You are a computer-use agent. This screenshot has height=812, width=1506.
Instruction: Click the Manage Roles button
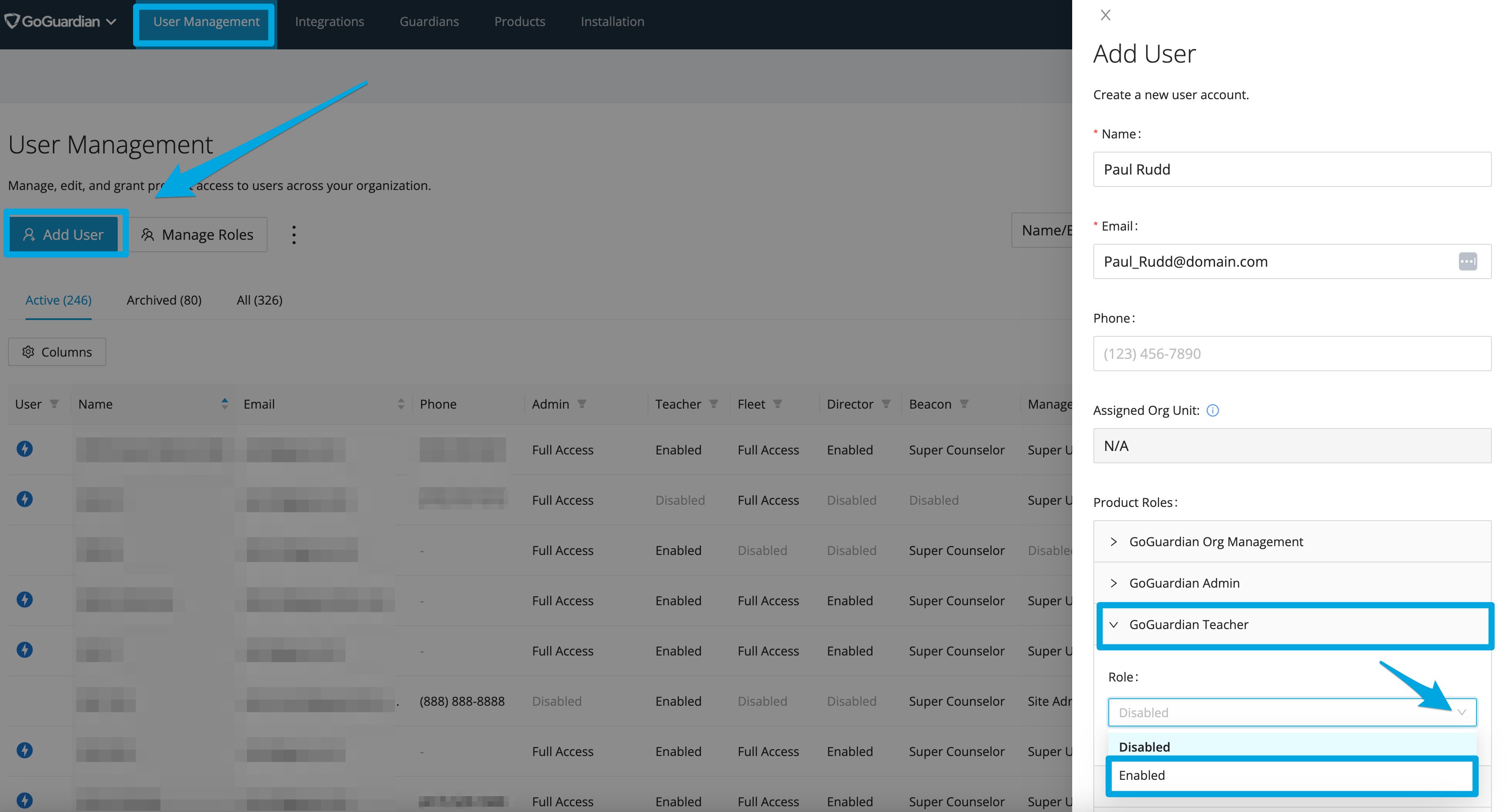[x=198, y=235]
